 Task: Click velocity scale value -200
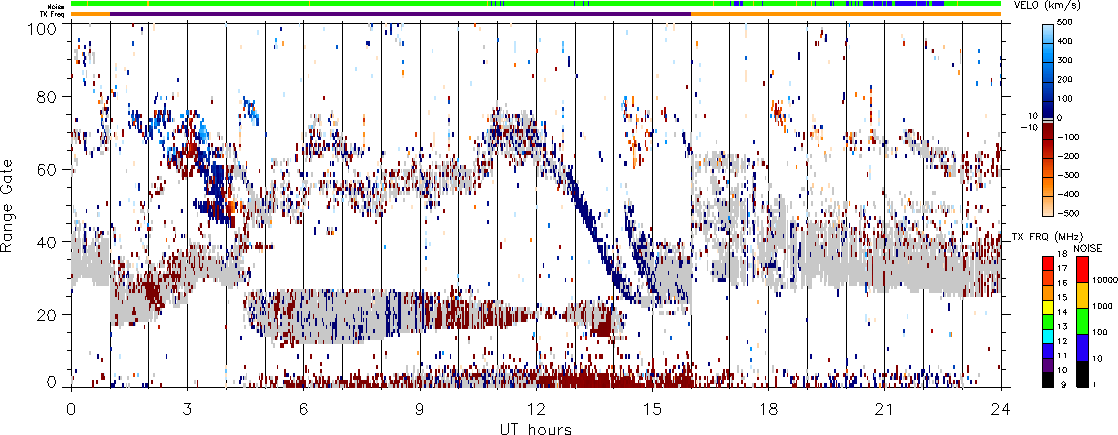click(1069, 156)
